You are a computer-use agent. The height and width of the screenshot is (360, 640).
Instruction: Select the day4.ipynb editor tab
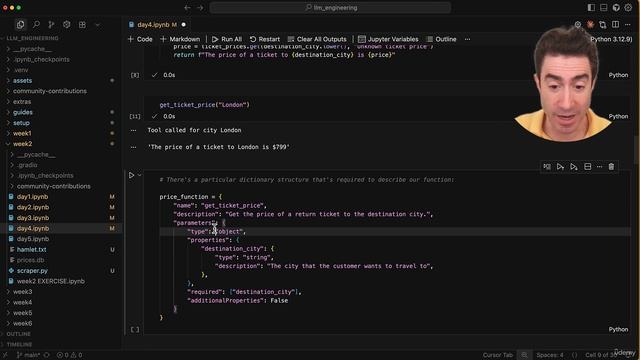click(156, 24)
